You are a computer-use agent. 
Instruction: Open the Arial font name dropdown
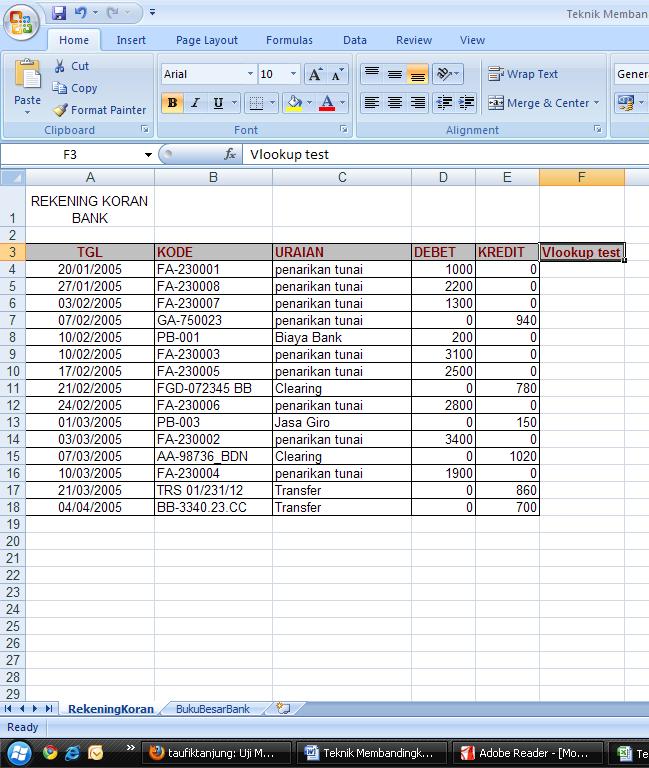(x=250, y=74)
